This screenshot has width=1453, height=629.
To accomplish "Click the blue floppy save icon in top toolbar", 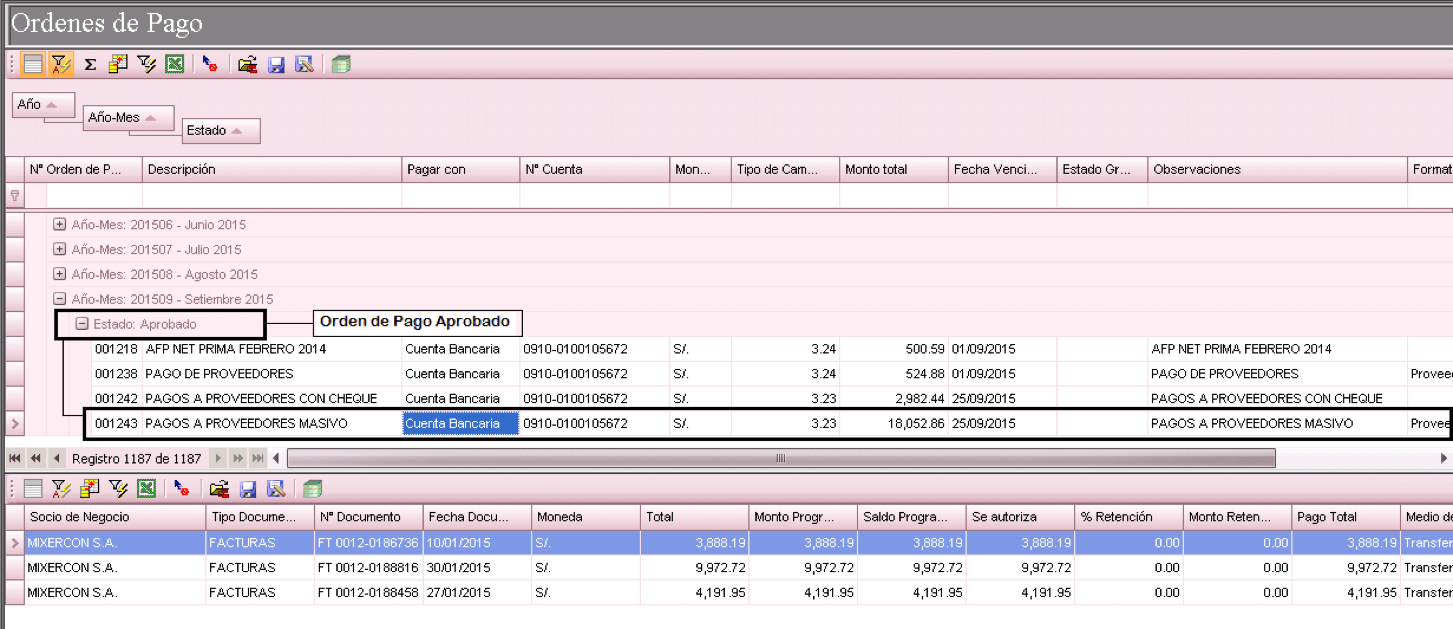I will click(x=276, y=65).
